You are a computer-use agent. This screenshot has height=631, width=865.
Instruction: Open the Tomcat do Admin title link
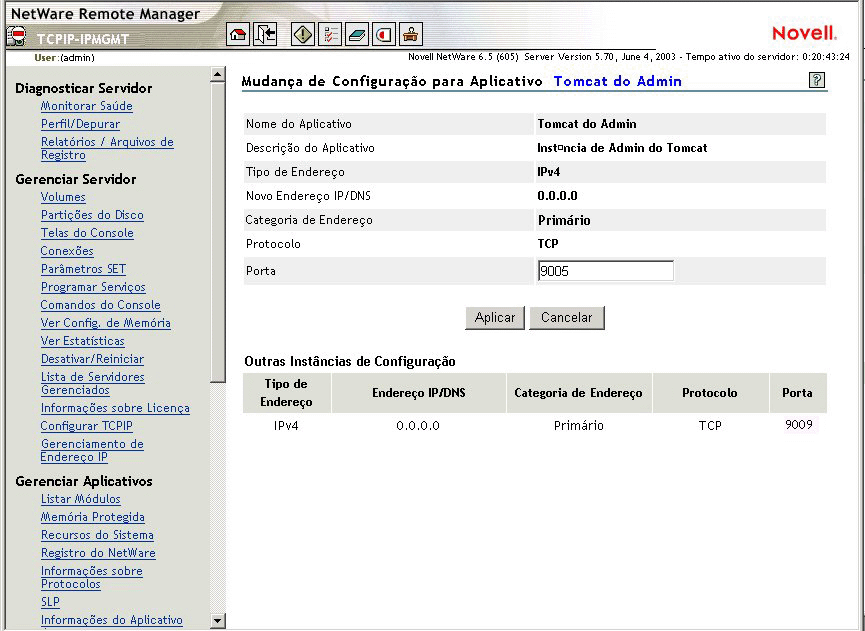tap(617, 81)
